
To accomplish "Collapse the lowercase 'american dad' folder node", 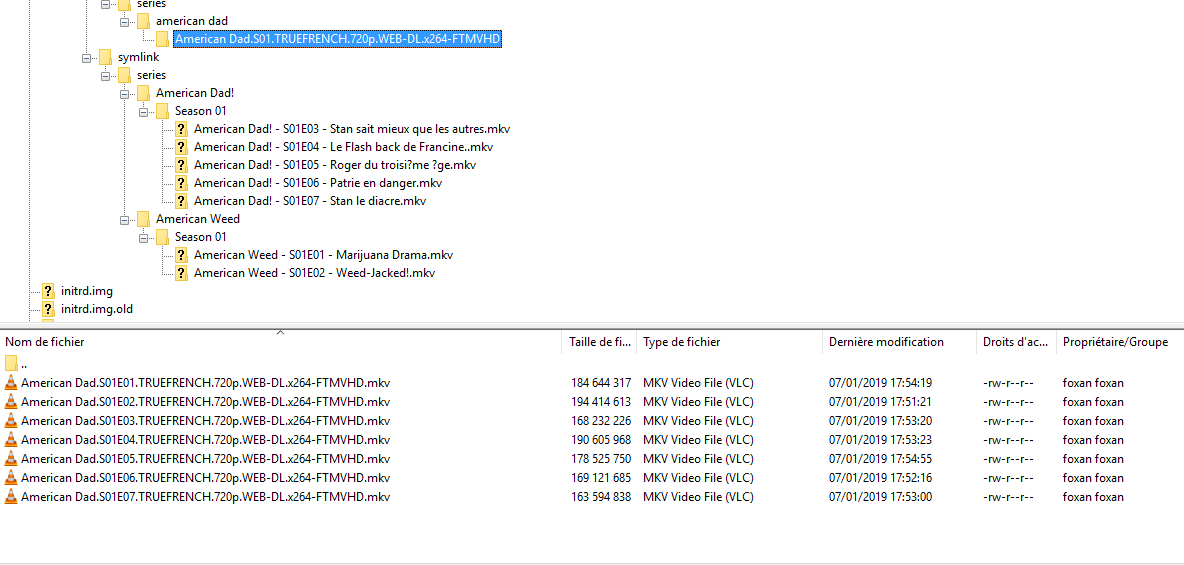I will point(125,21).
